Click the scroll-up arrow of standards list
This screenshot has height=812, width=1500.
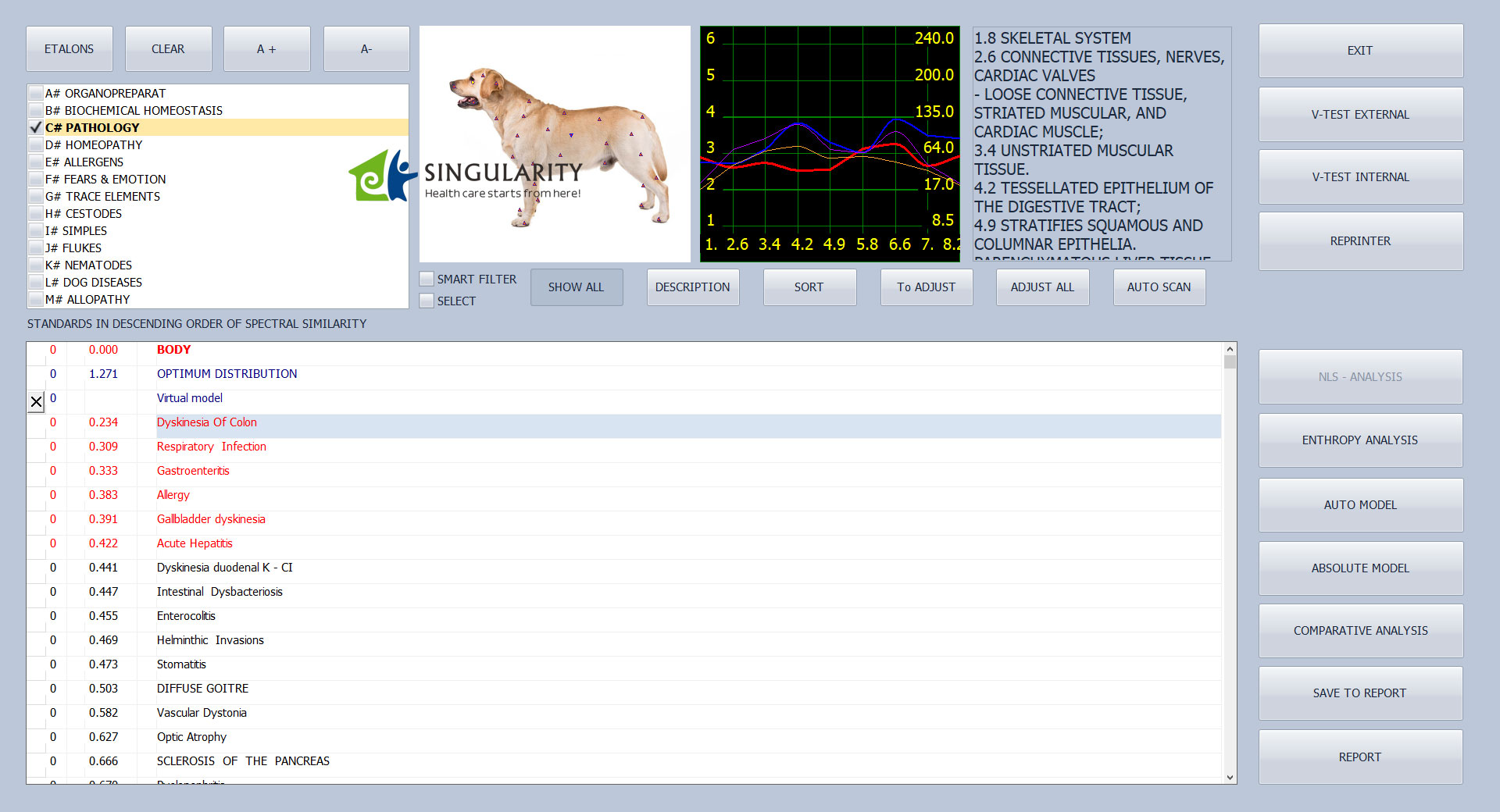[x=1230, y=349]
